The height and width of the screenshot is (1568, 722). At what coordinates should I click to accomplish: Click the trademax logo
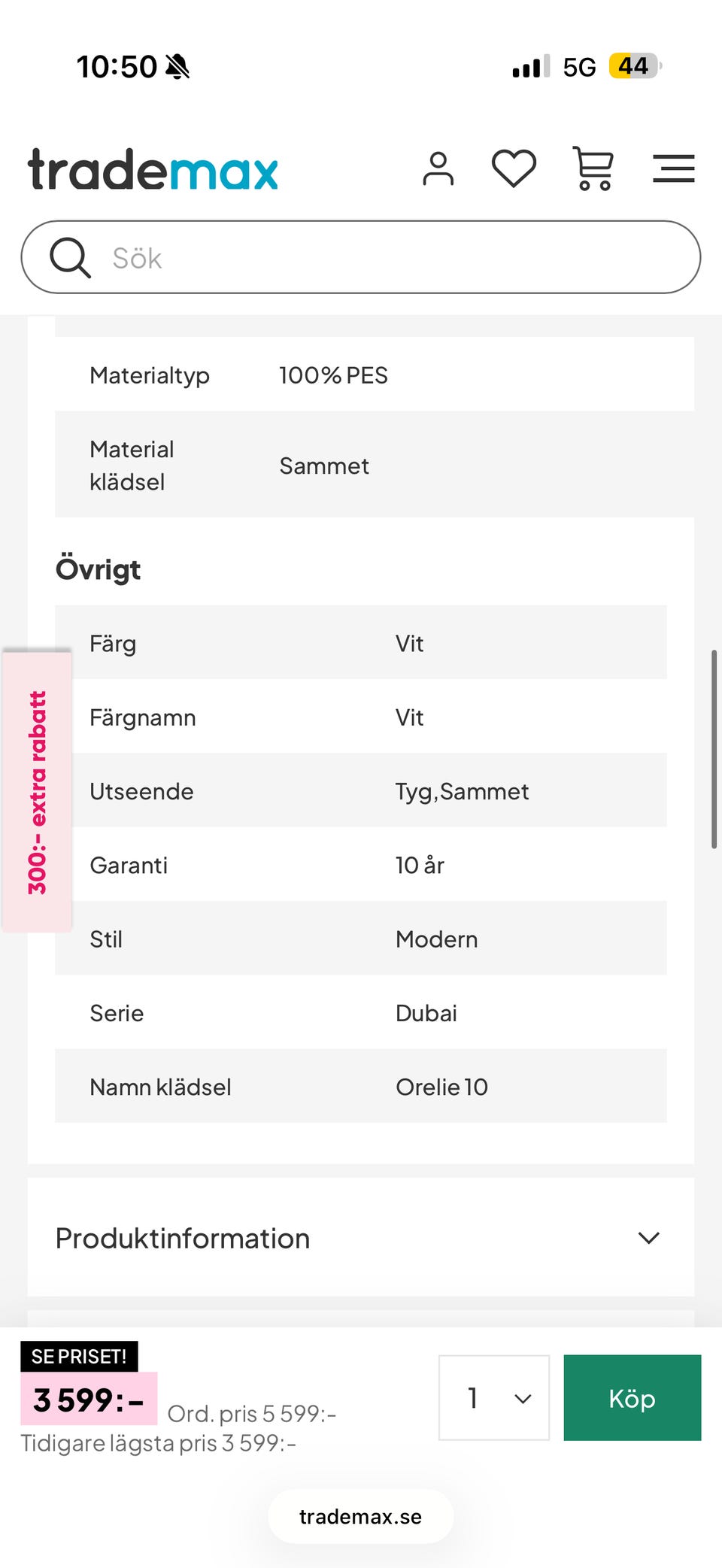tap(153, 170)
